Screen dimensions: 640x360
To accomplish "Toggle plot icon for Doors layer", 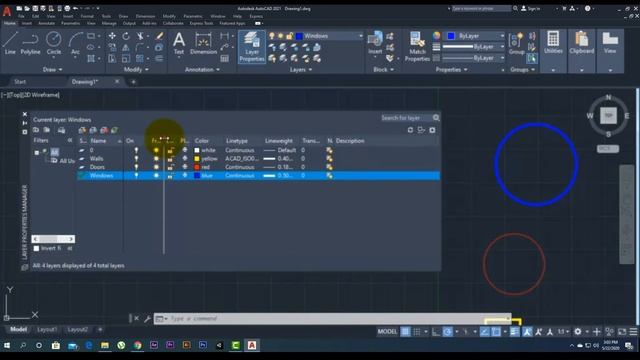I will click(185, 167).
